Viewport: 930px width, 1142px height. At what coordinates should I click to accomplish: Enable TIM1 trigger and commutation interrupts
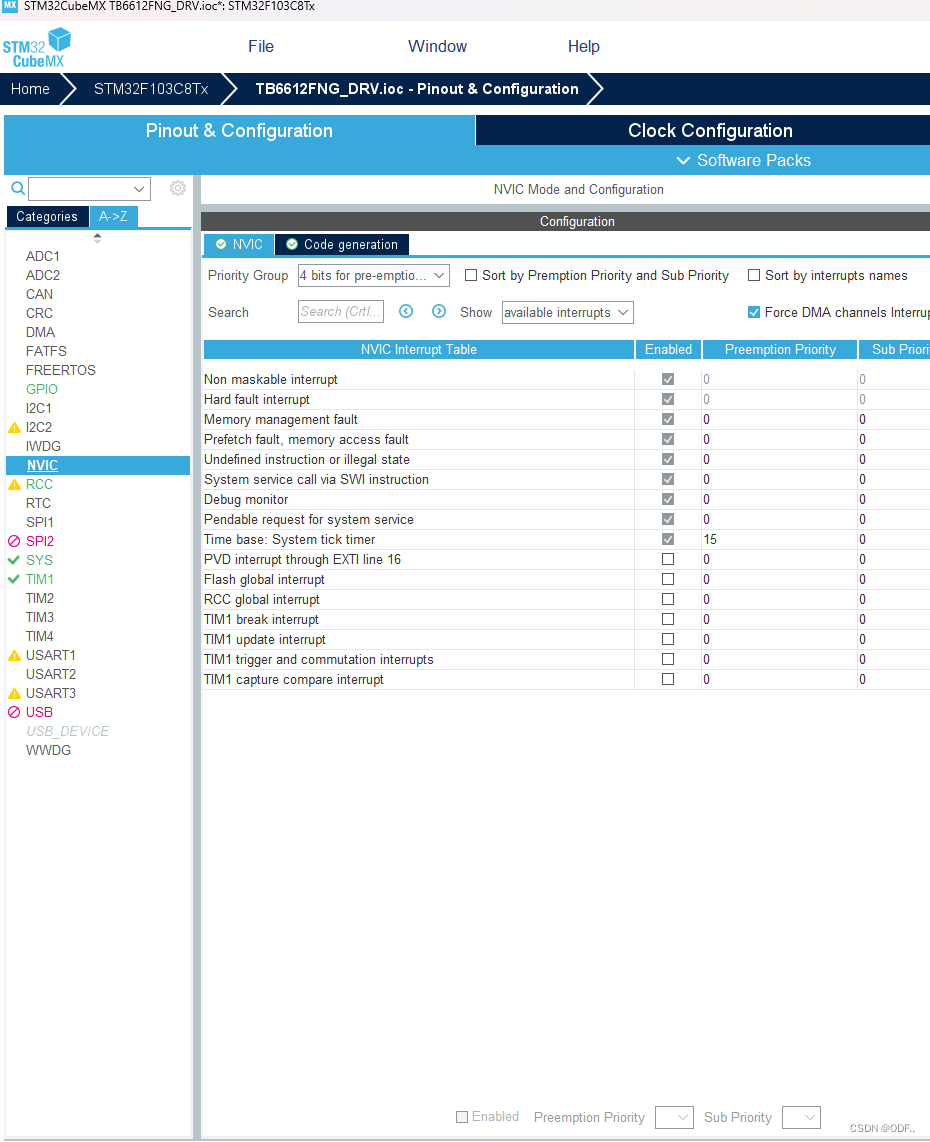[668, 659]
